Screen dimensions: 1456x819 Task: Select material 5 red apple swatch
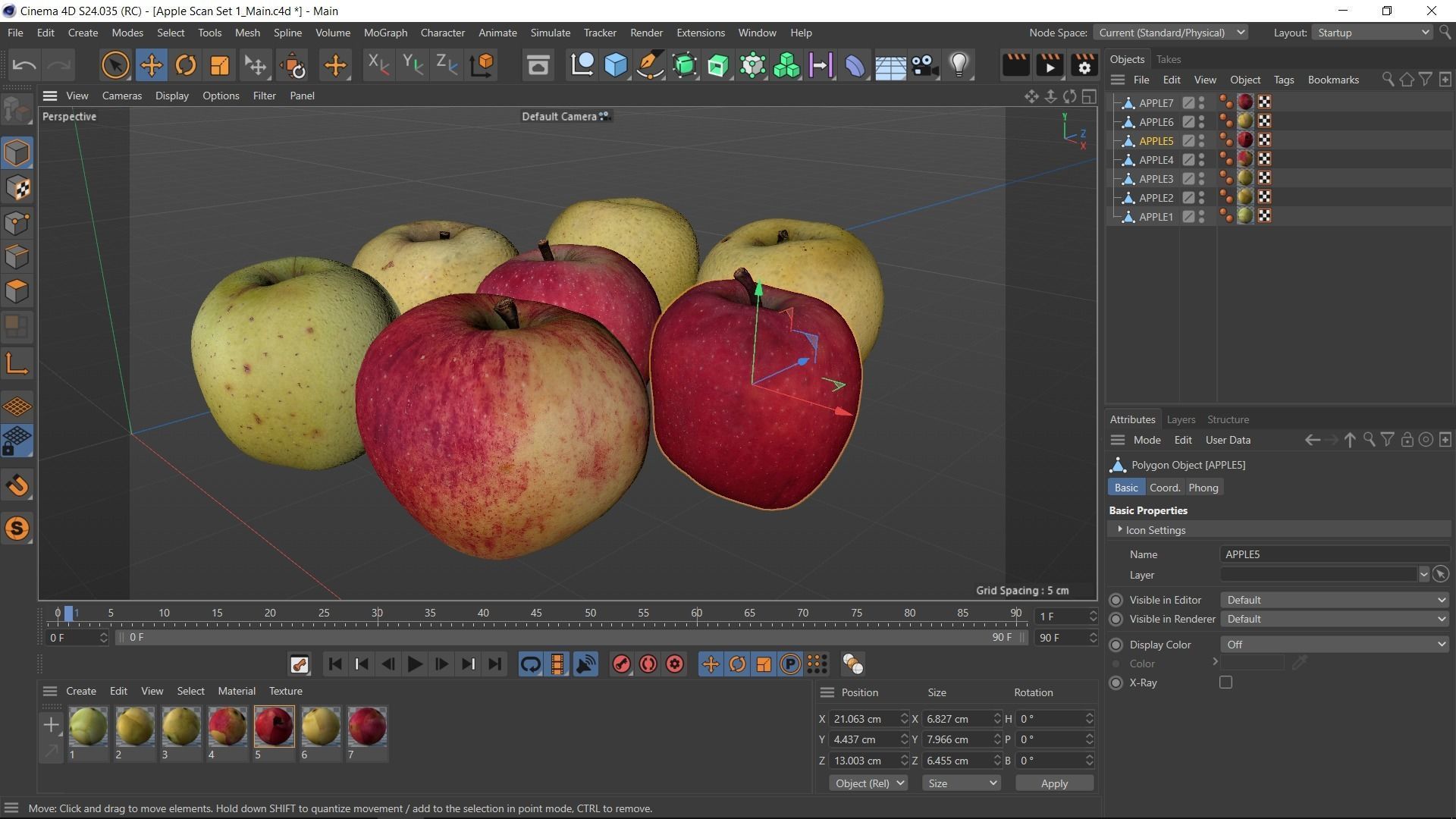274,726
